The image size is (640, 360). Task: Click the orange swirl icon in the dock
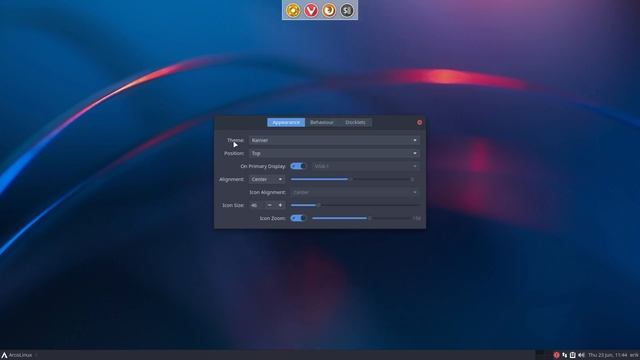[329, 10]
